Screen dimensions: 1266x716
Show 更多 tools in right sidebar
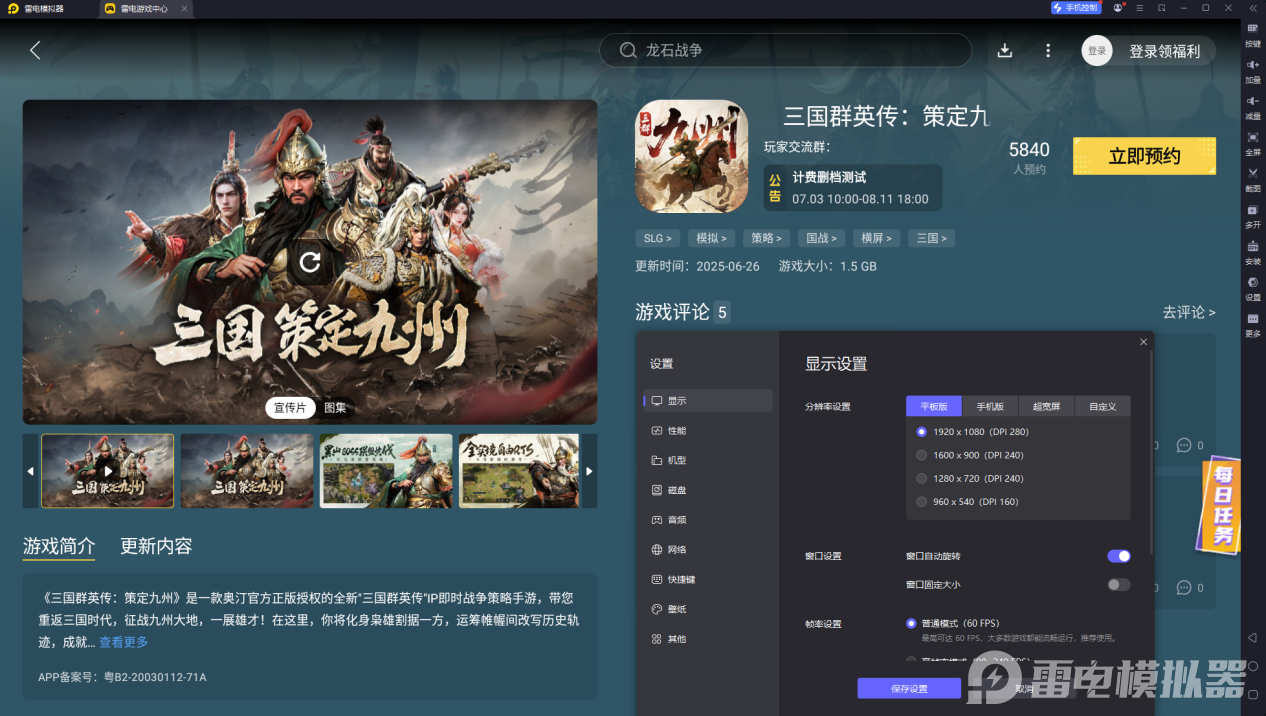point(1253,324)
